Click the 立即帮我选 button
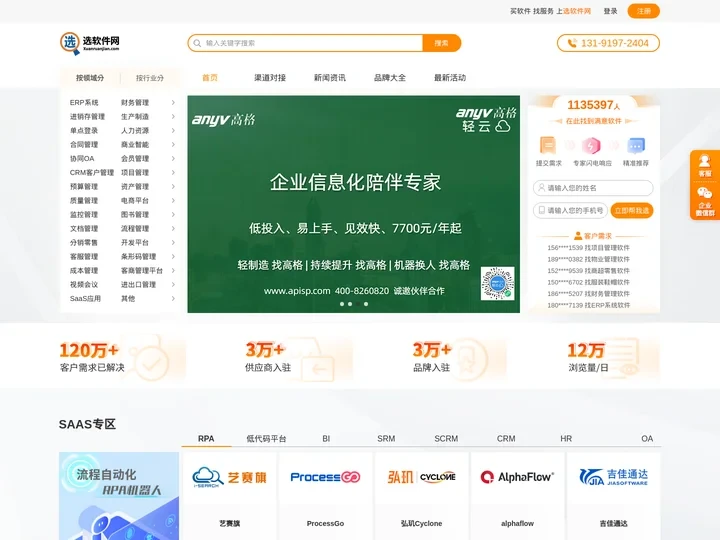Screen dimensions: 720x540 point(632,210)
